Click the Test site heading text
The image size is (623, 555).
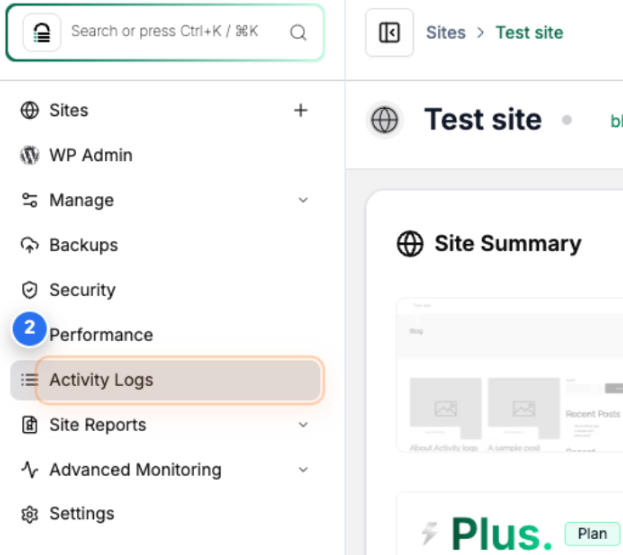(483, 119)
